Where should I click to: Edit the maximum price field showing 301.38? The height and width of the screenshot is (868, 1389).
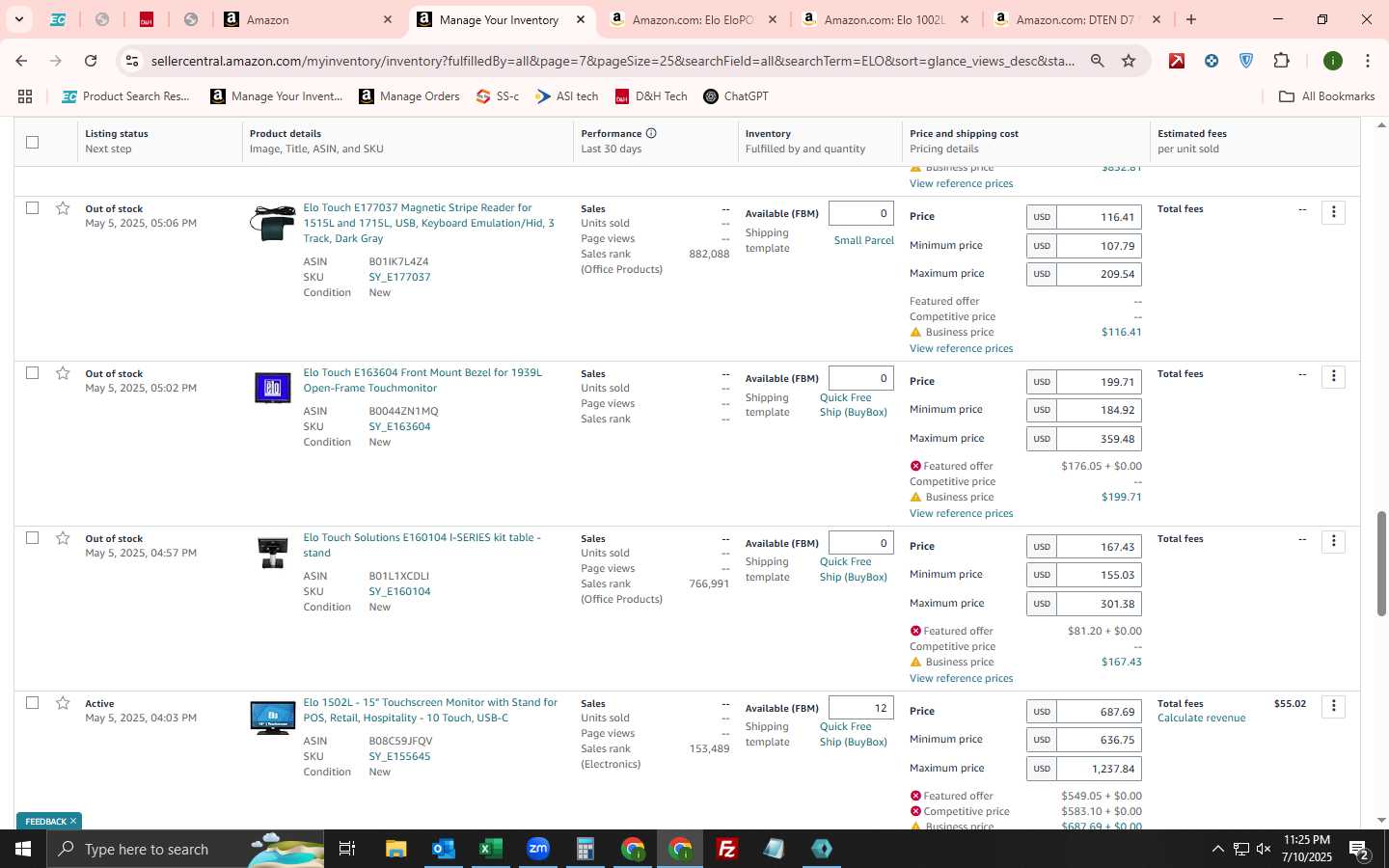click(1099, 604)
